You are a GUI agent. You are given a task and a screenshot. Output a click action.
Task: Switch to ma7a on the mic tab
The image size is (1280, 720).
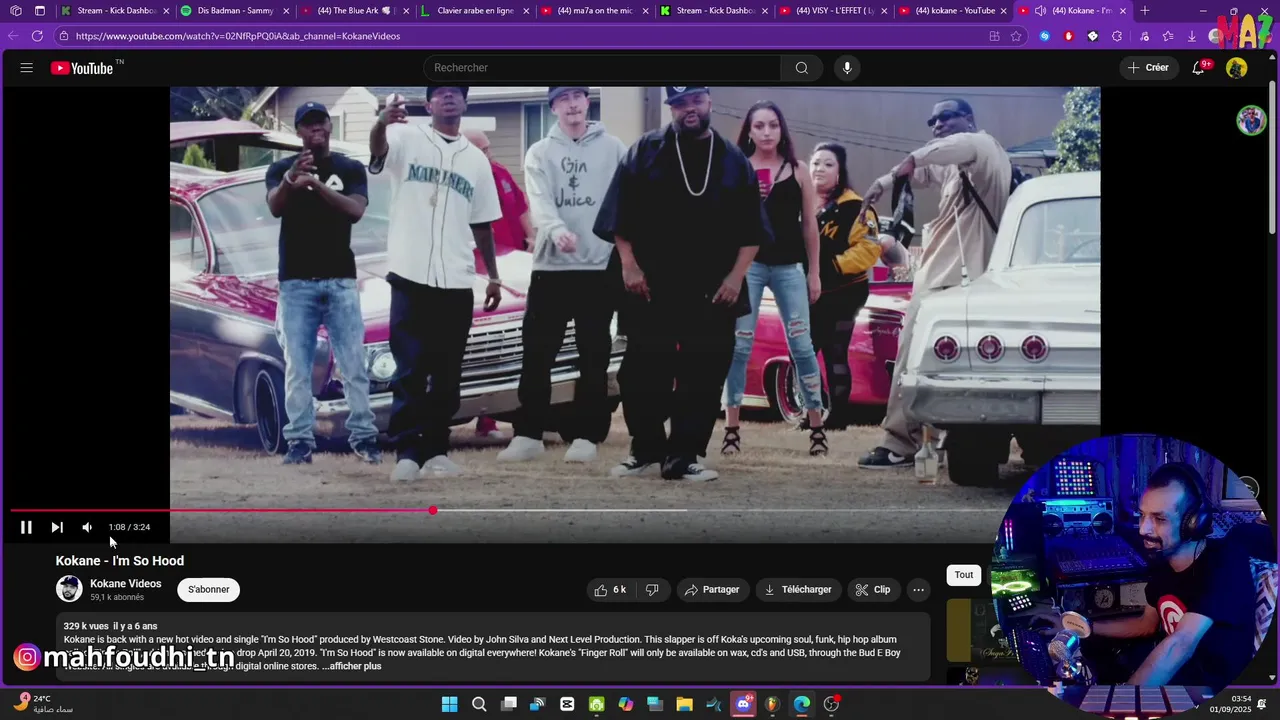[595, 11]
